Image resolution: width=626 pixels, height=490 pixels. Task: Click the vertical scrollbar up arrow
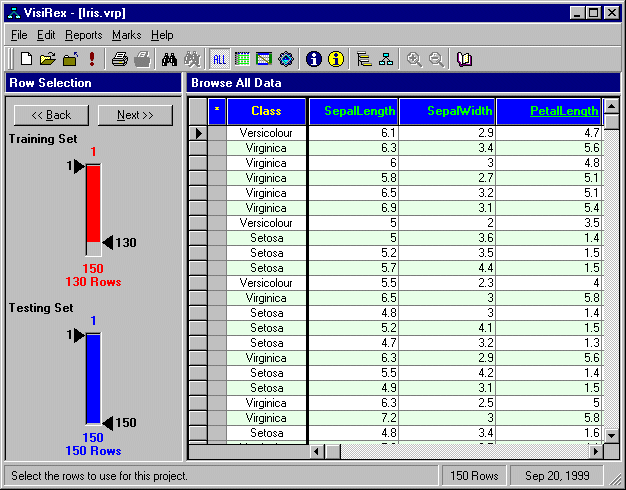point(611,105)
